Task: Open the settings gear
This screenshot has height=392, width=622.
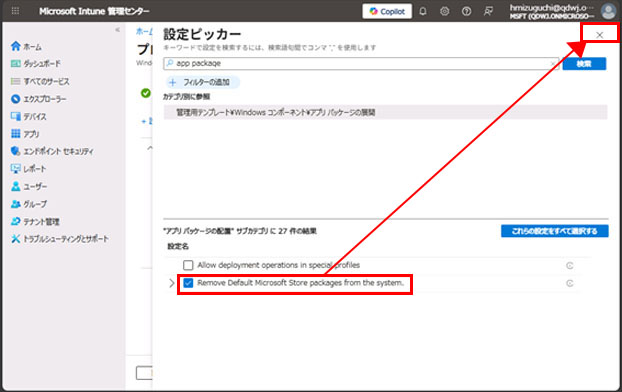Action: (444, 12)
